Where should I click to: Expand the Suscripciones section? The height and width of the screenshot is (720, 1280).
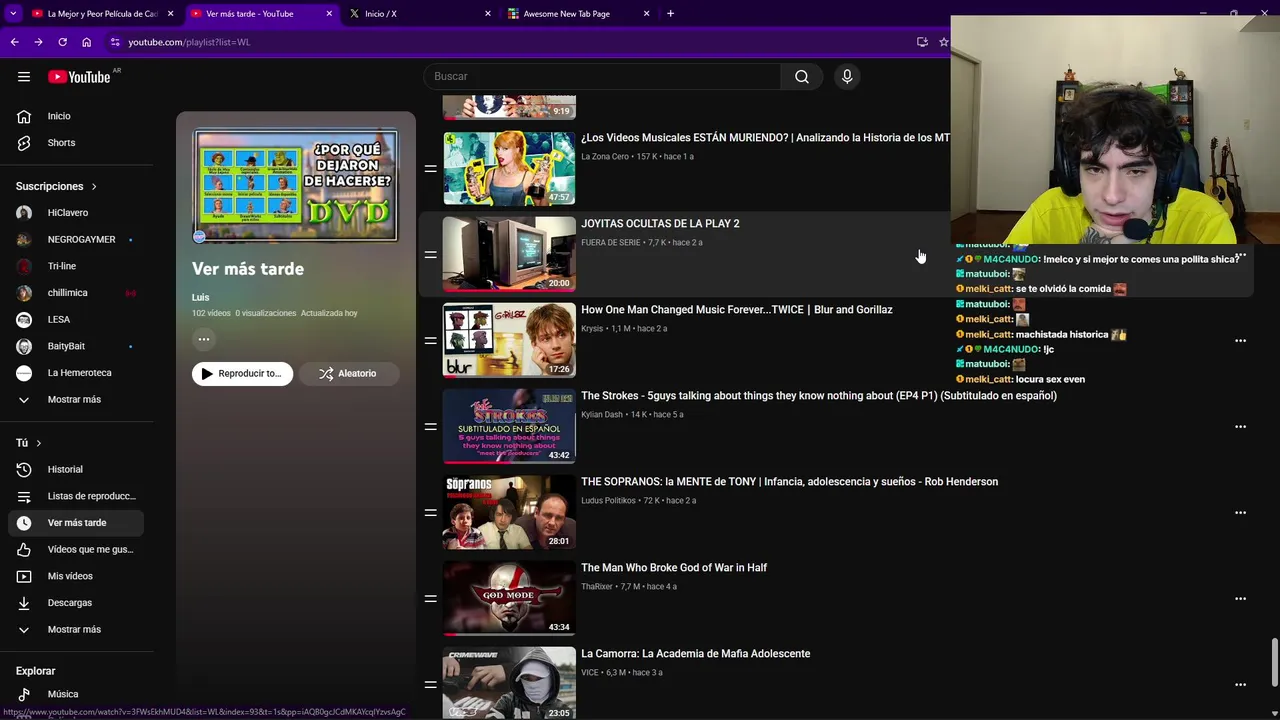(56, 186)
